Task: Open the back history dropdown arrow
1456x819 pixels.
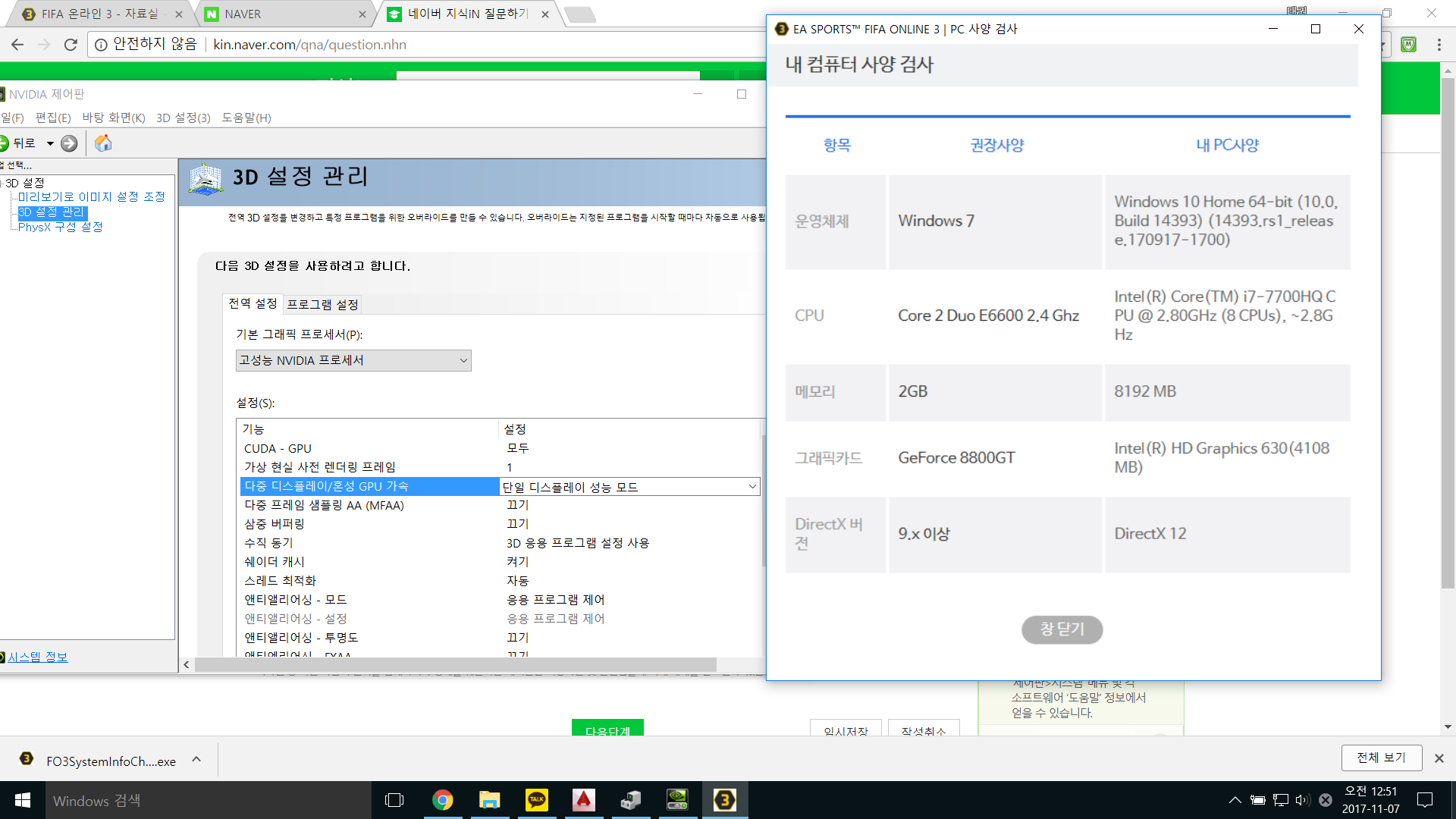Action: click(x=50, y=143)
